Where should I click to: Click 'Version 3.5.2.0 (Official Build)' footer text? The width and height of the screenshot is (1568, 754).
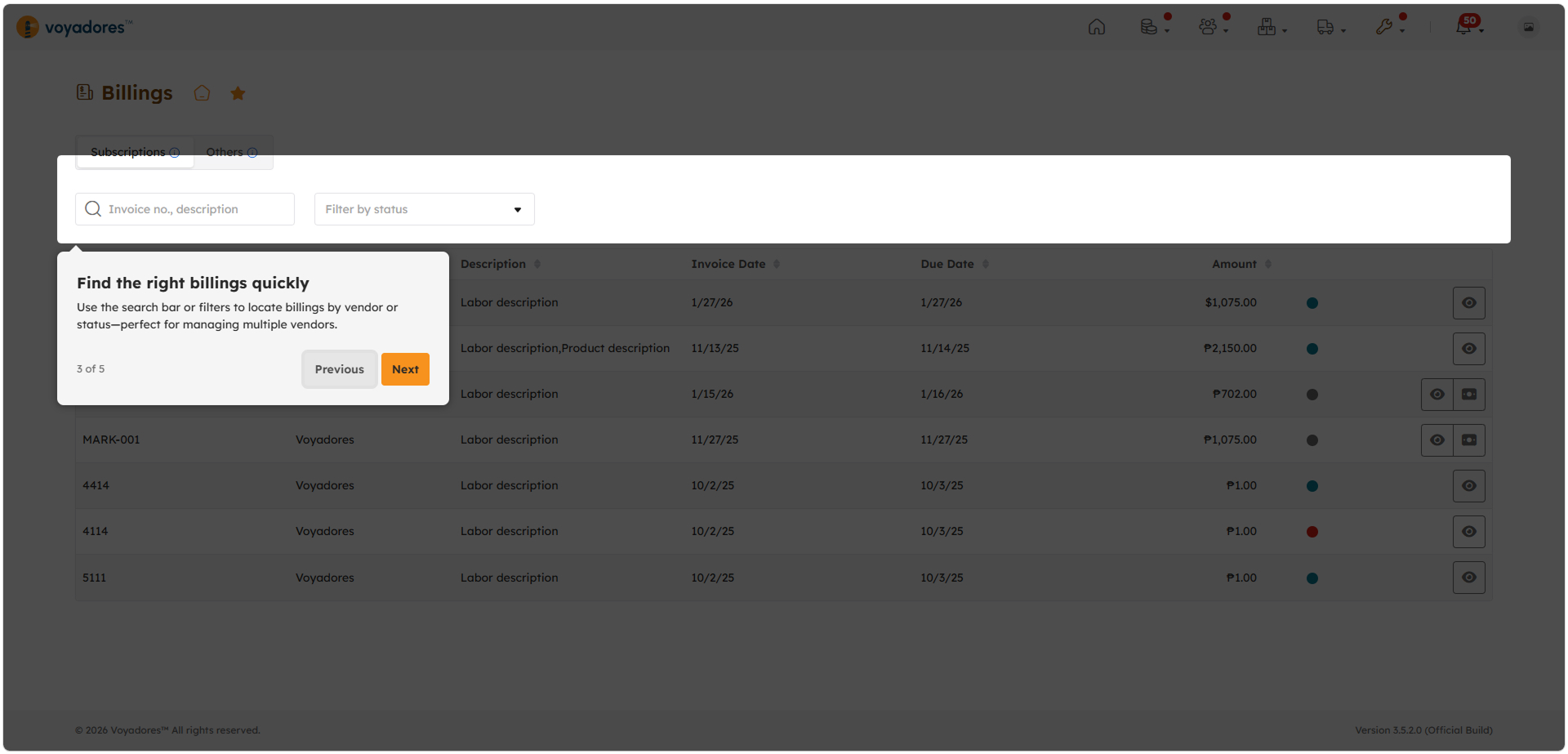[x=1423, y=730]
